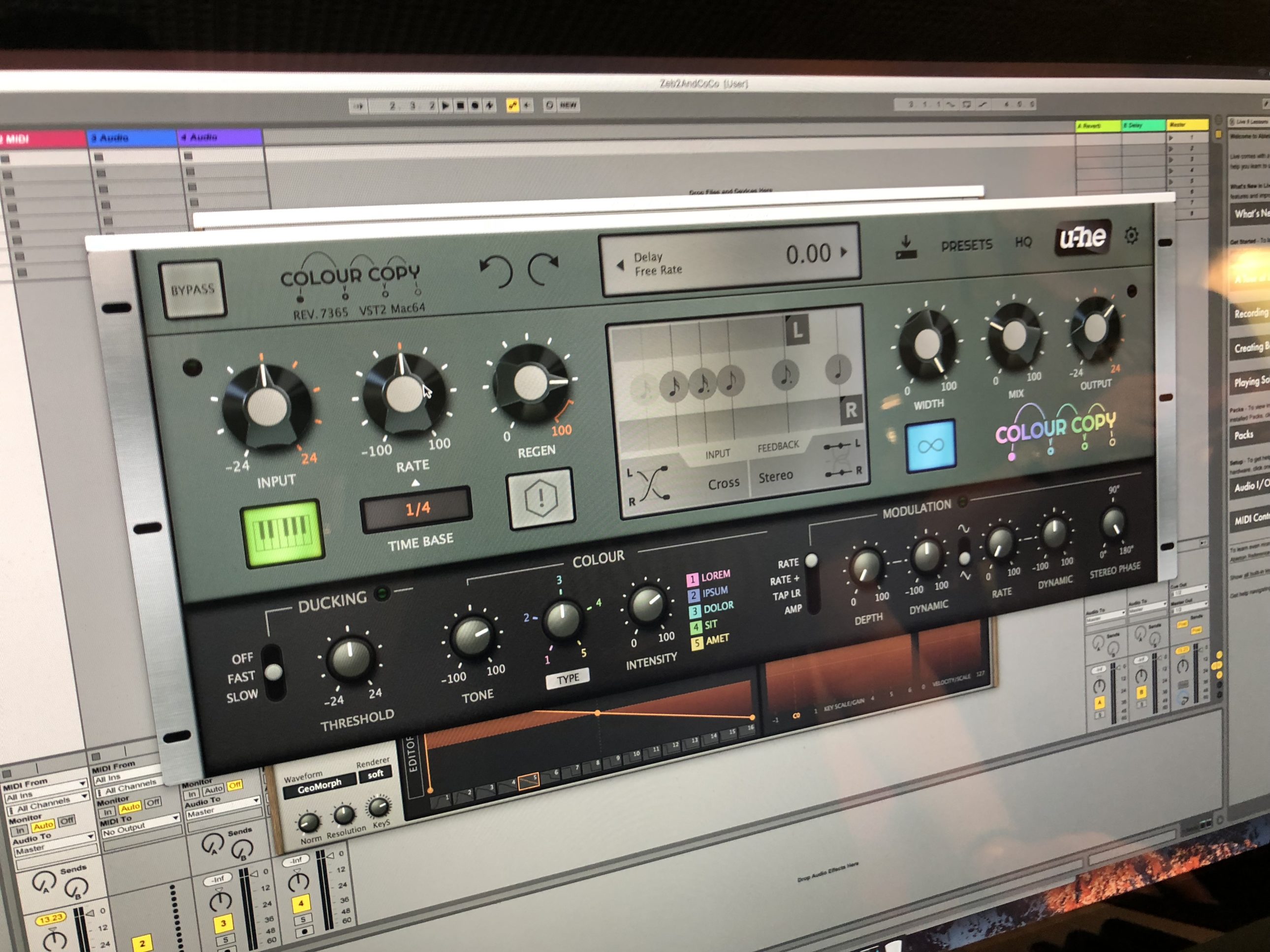Click the ducking OFF/FAST/SLOW switch
Image resolution: width=1270 pixels, height=952 pixels.
point(273,672)
